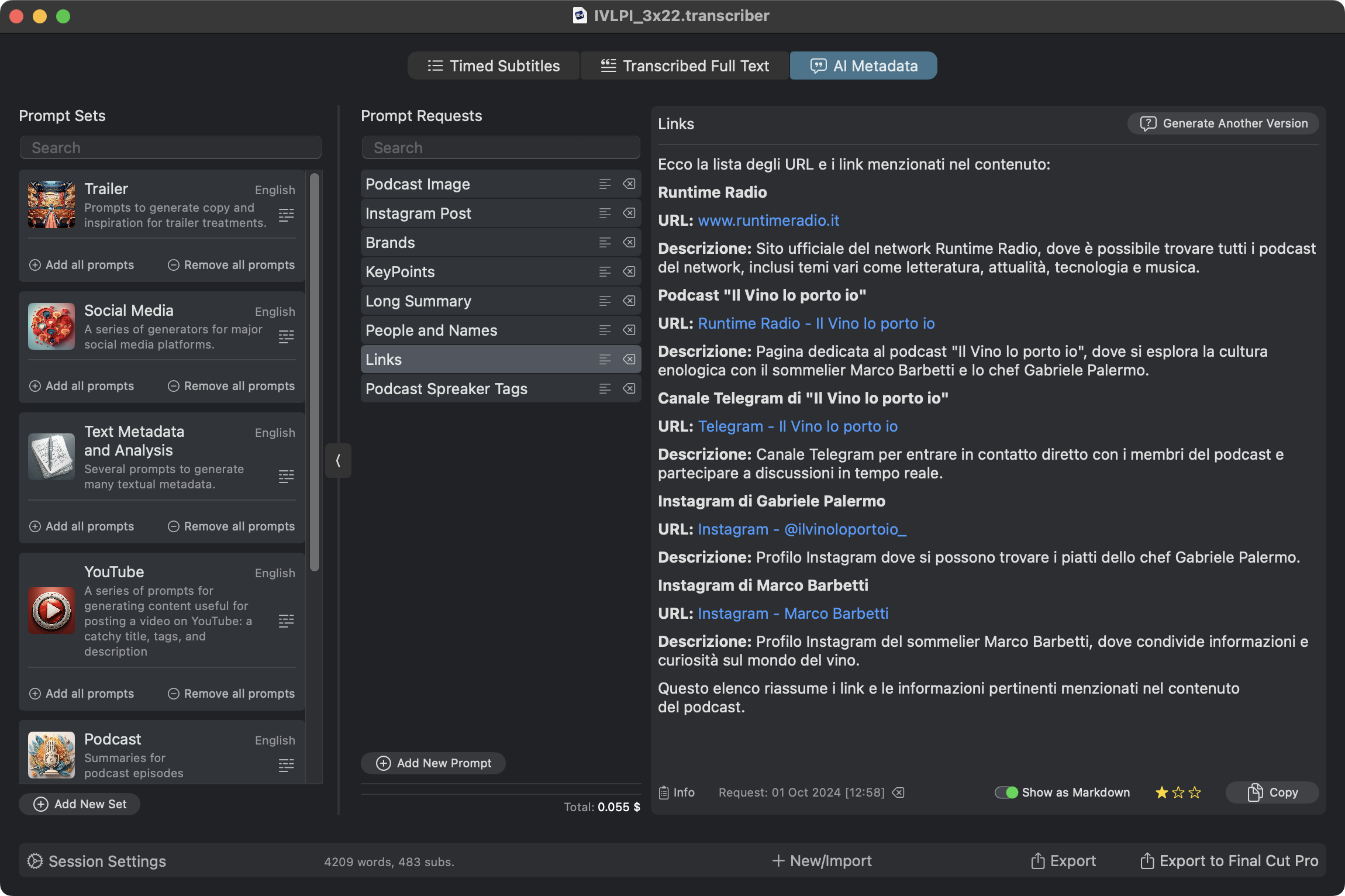Expand Text Metadata and Analysis prompts
This screenshot has height=896, width=1345.
(286, 477)
